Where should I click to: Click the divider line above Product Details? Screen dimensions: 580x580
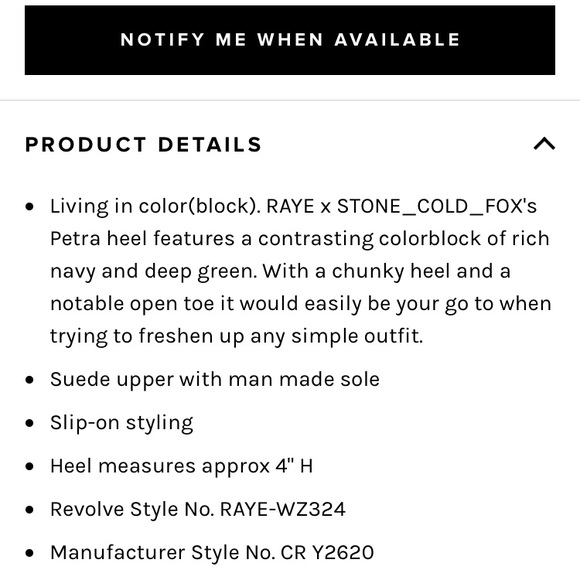click(290, 100)
